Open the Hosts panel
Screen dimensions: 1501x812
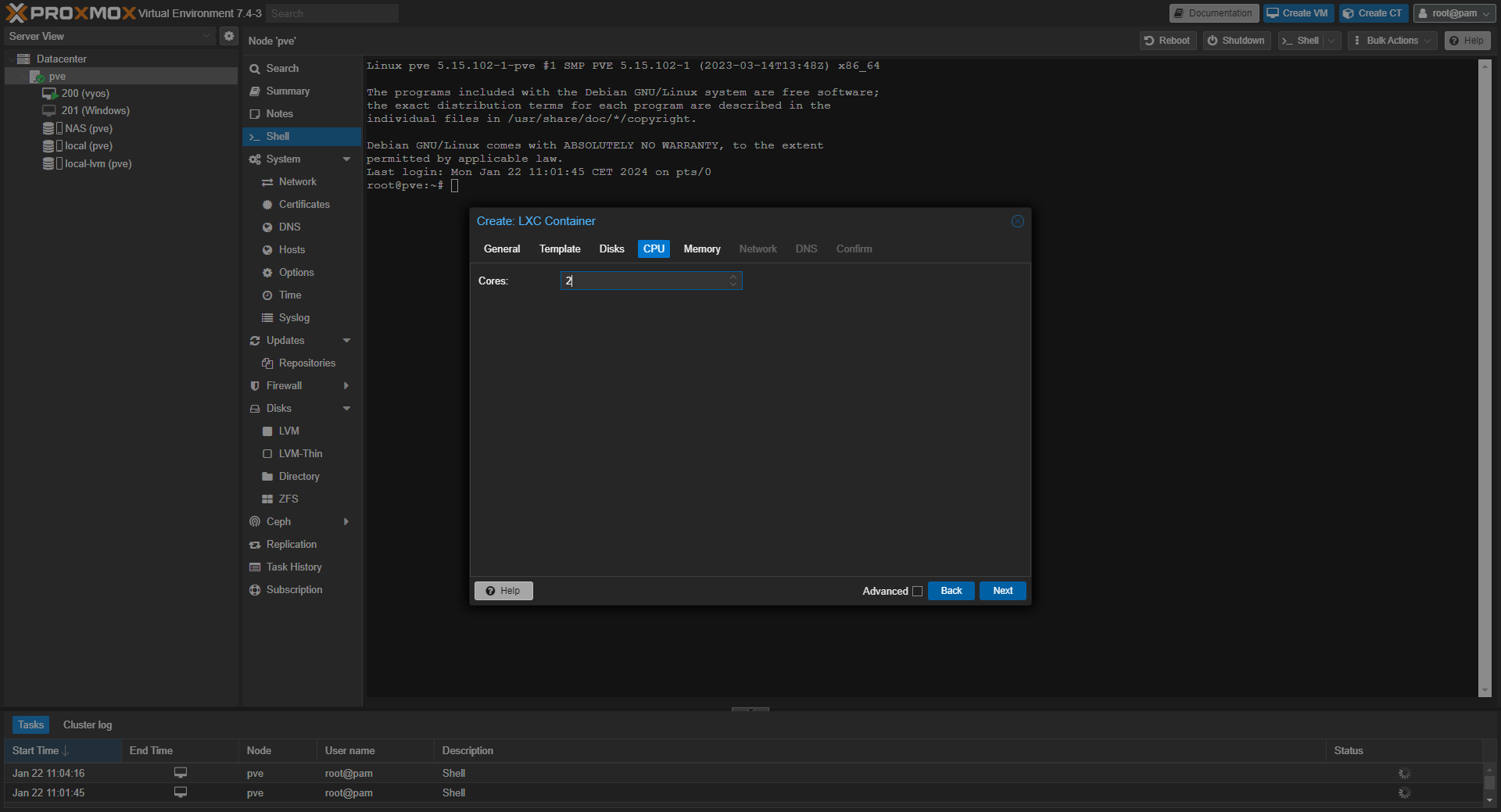pyautogui.click(x=302, y=249)
